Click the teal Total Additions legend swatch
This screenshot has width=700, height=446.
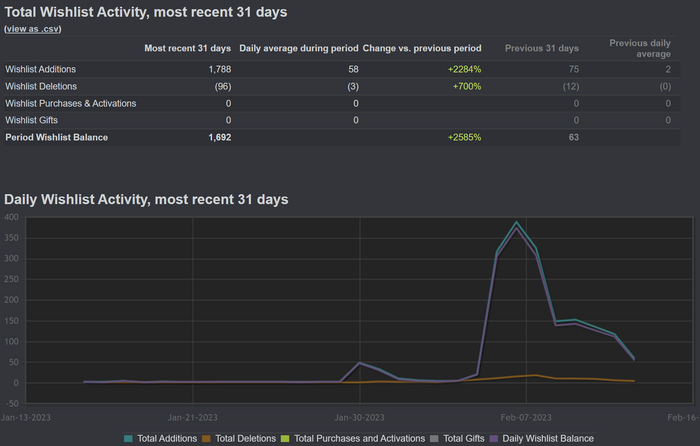coord(128,438)
